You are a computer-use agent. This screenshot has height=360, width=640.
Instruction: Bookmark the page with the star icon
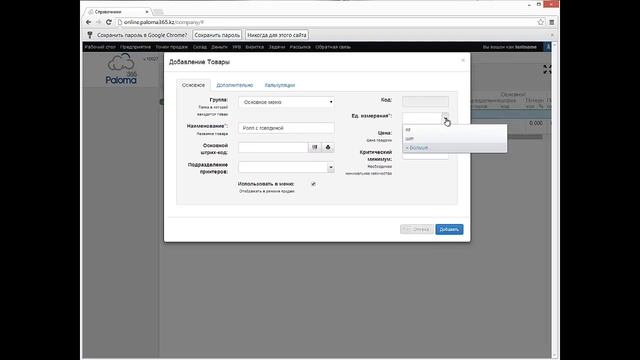pos(541,22)
